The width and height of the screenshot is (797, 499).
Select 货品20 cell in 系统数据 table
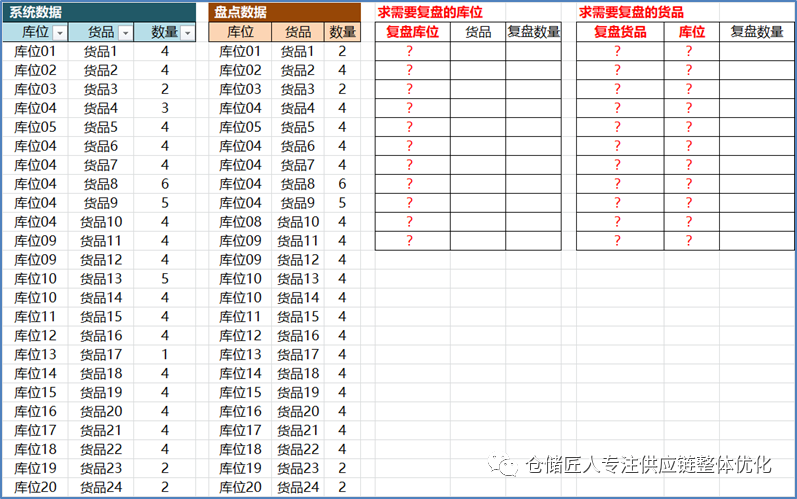click(x=101, y=412)
